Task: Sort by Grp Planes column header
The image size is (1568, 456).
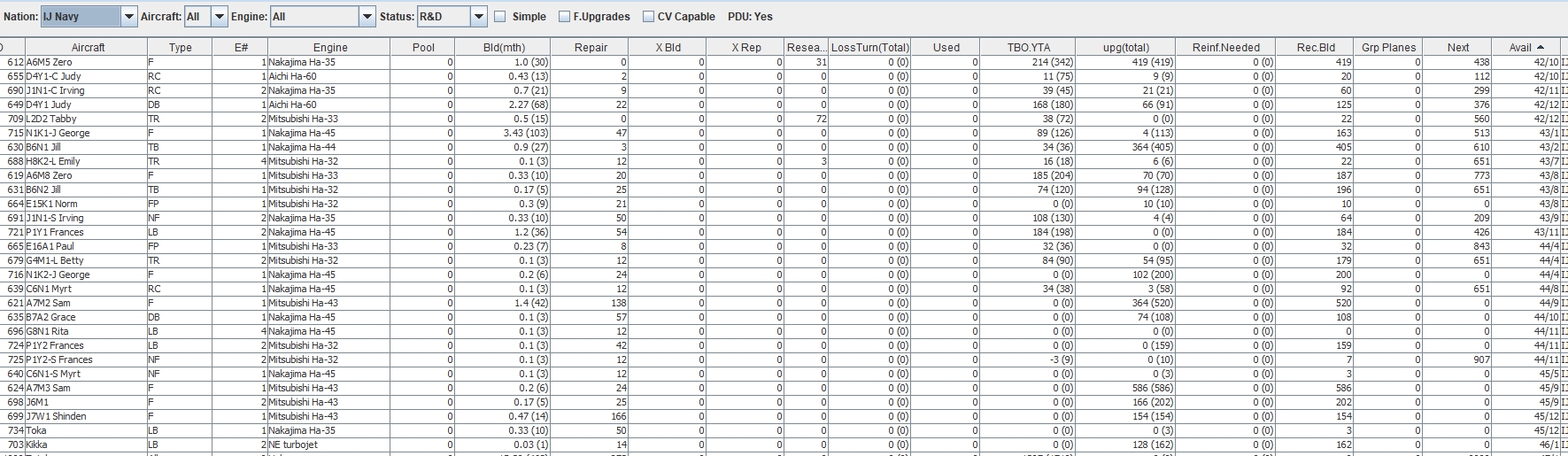Action: click(1388, 47)
